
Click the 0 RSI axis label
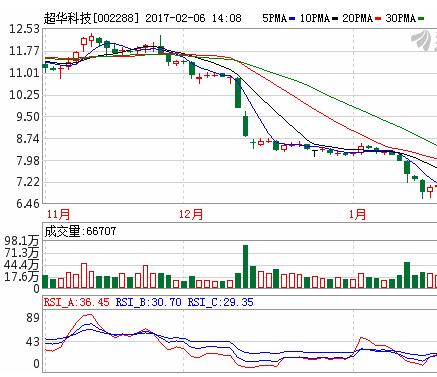pos(36,364)
